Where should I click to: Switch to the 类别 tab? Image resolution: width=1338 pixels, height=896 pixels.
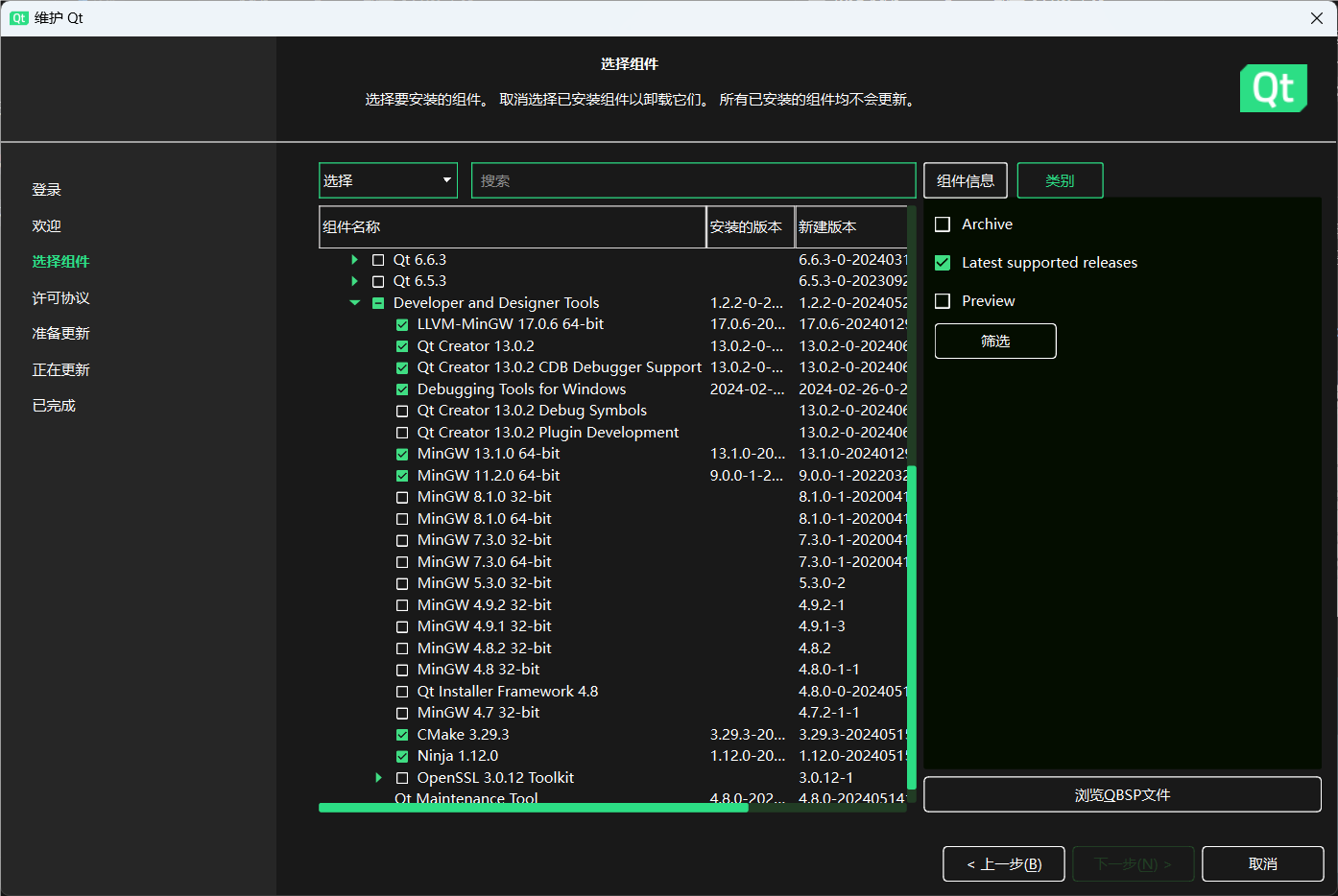point(1060,179)
